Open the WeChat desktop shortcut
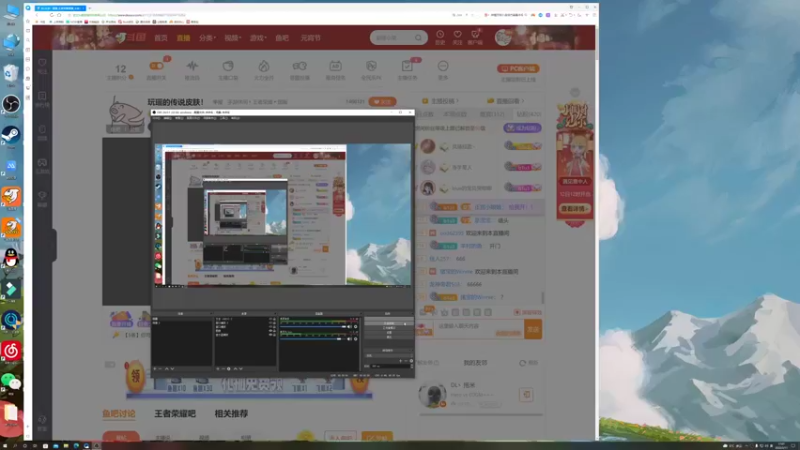The image size is (800, 450). coord(11,381)
